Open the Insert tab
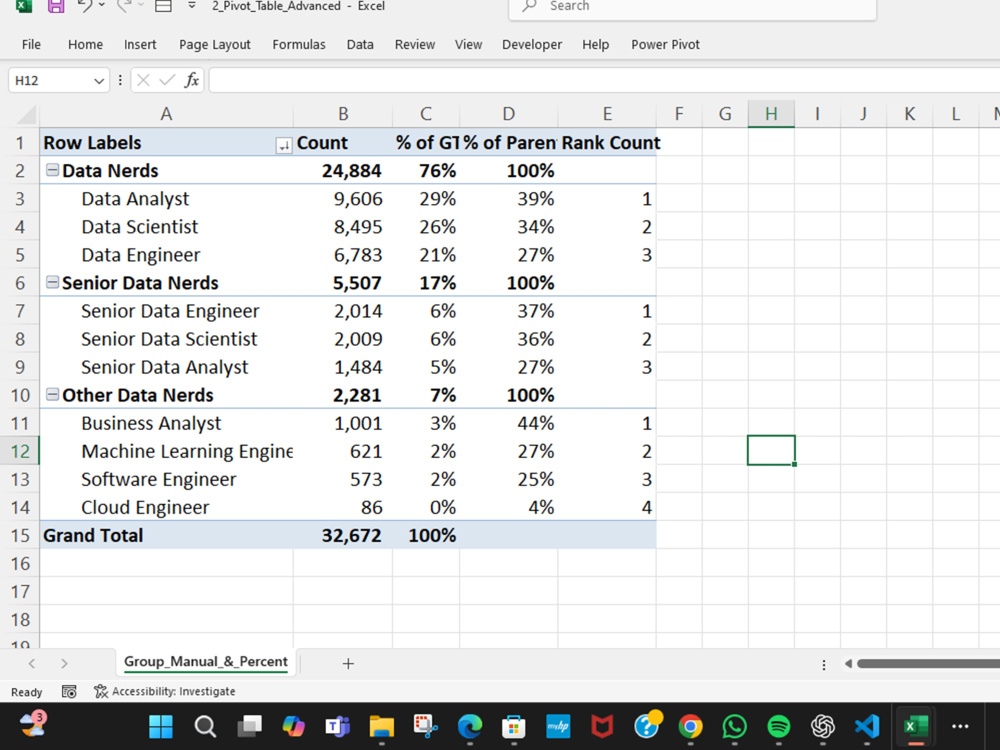This screenshot has width=1000, height=750. click(140, 45)
